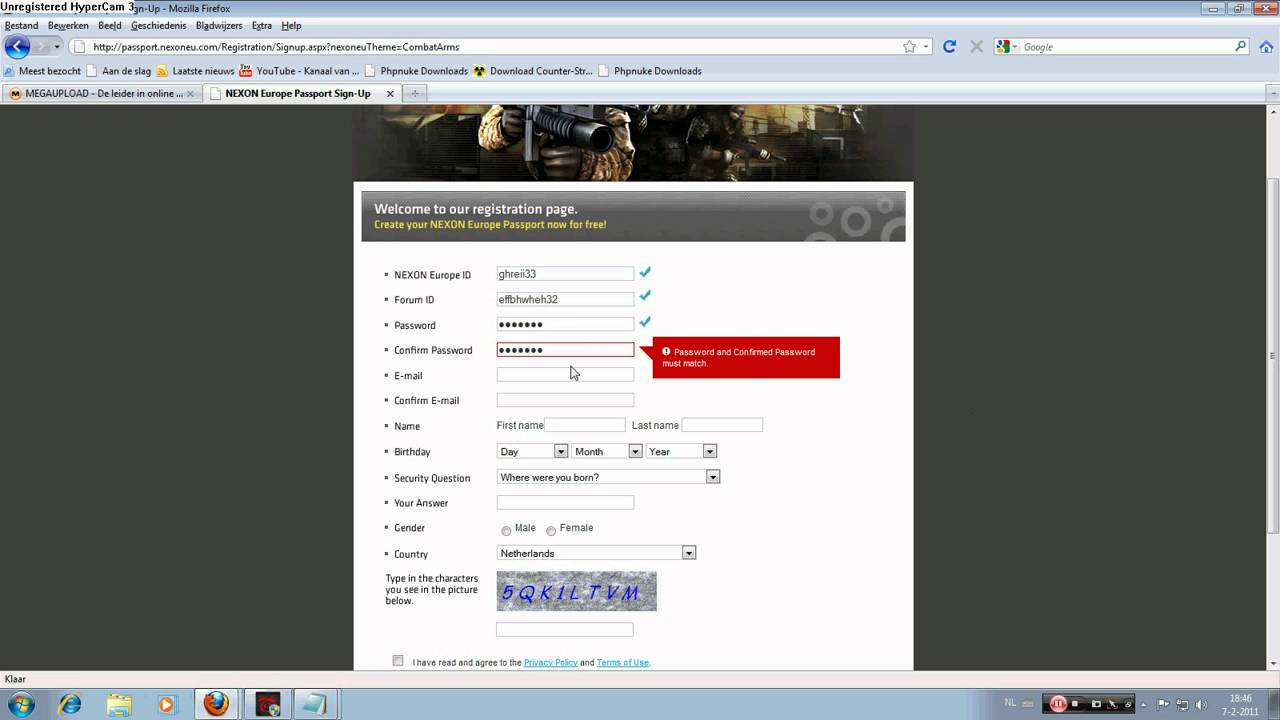
Task: Click the captcha characters input field
Action: pos(565,629)
